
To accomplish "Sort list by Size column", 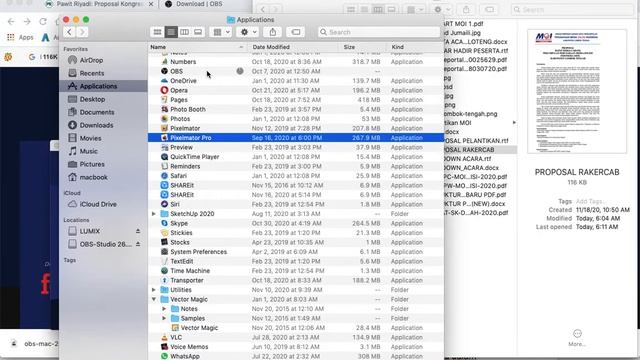I will (362, 47).
